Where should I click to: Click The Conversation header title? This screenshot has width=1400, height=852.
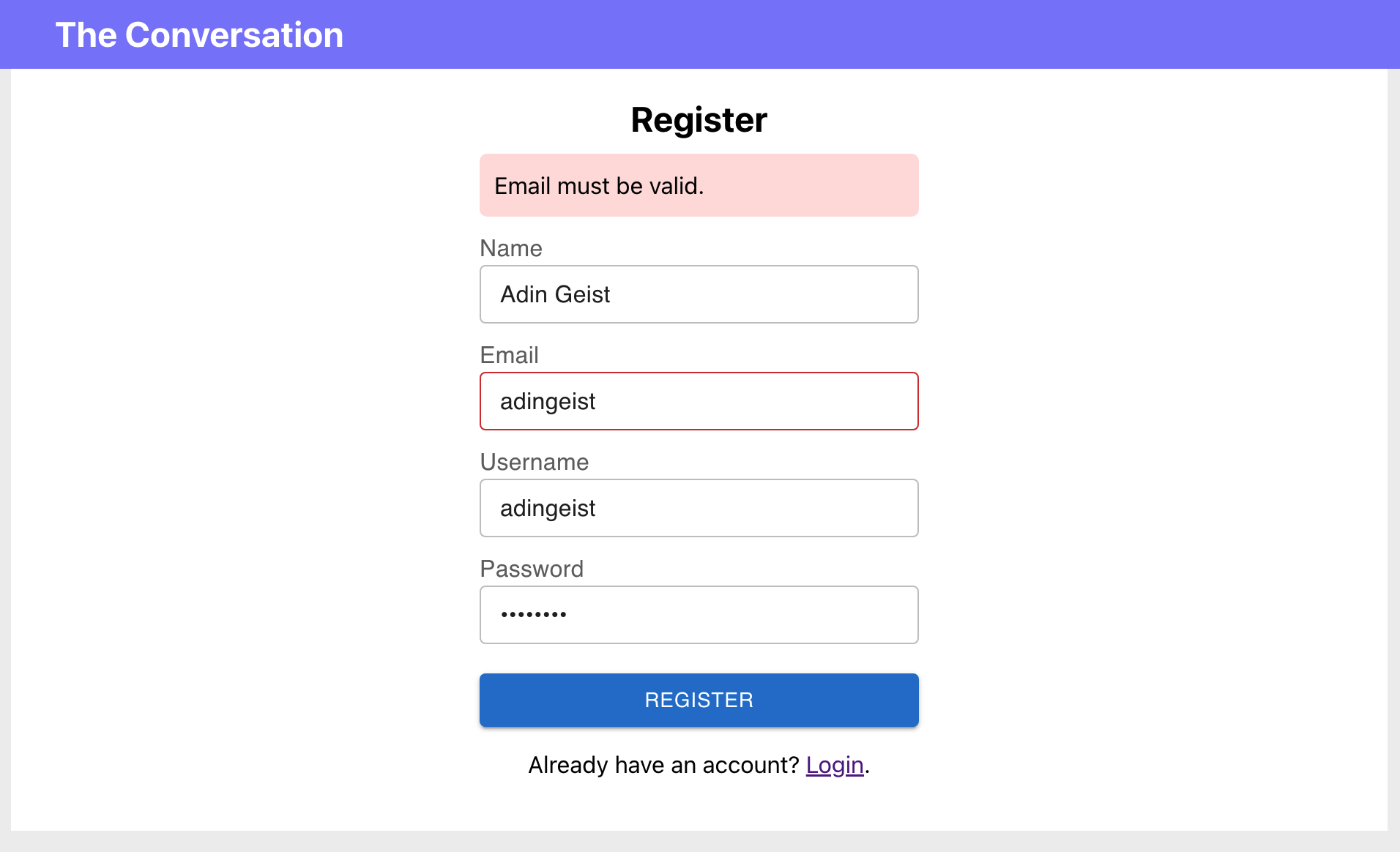pyautogui.click(x=200, y=34)
